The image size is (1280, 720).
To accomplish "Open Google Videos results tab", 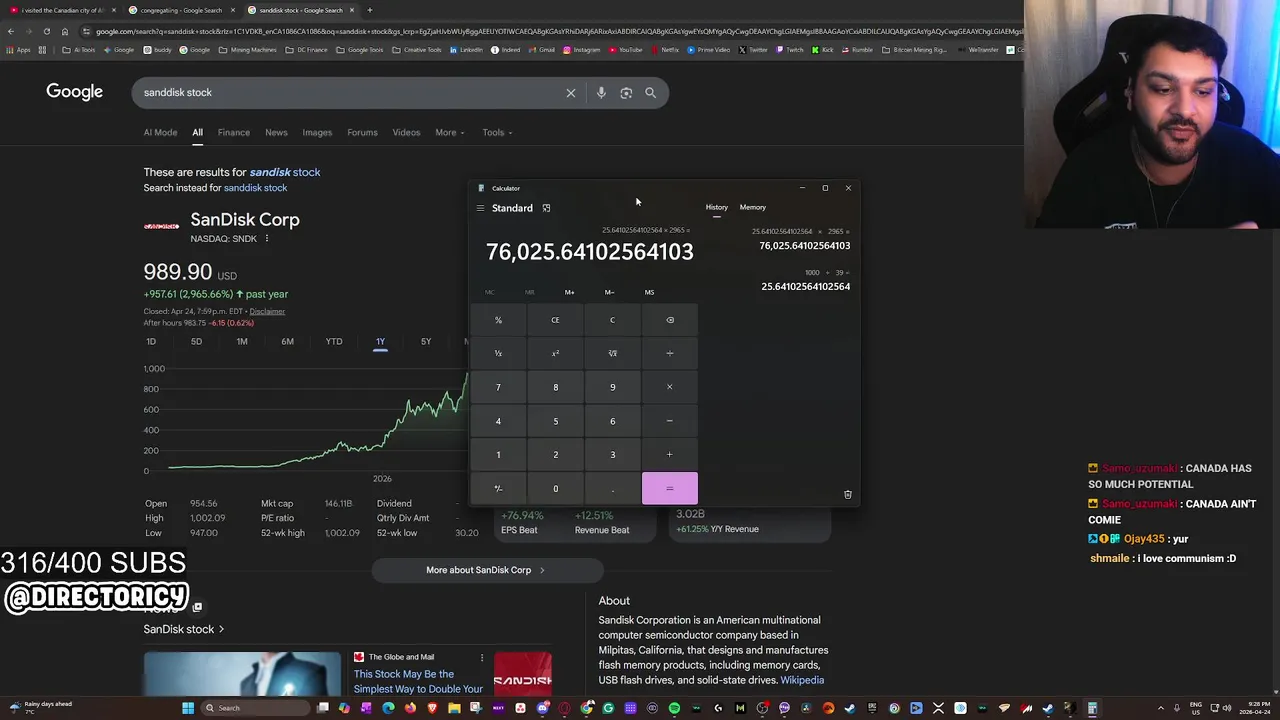I will tap(406, 132).
